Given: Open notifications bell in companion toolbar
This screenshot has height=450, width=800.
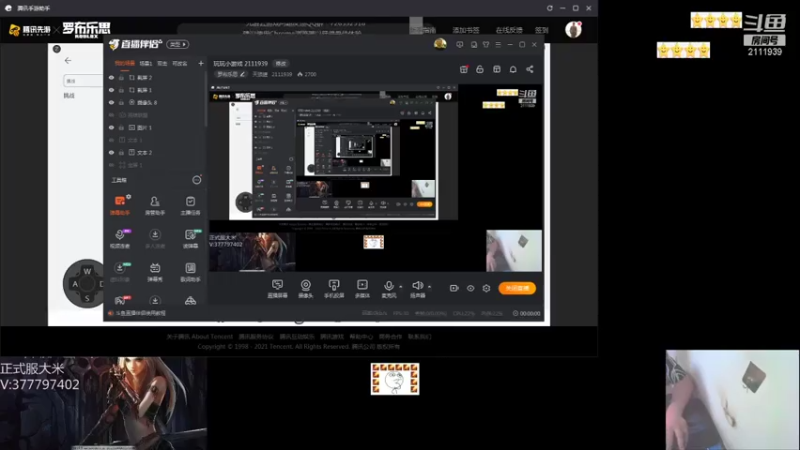Looking at the screenshot, I should coord(513,69).
